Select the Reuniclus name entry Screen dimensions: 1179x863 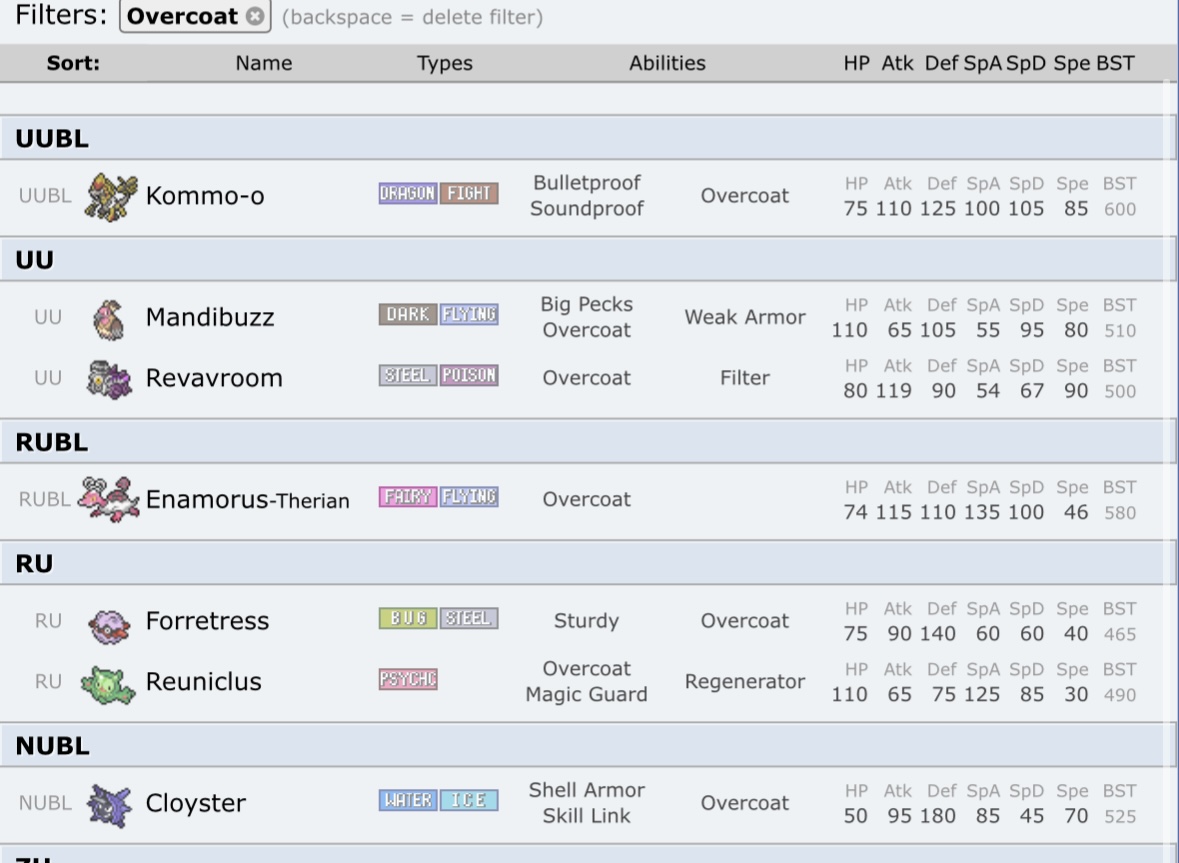coord(203,682)
